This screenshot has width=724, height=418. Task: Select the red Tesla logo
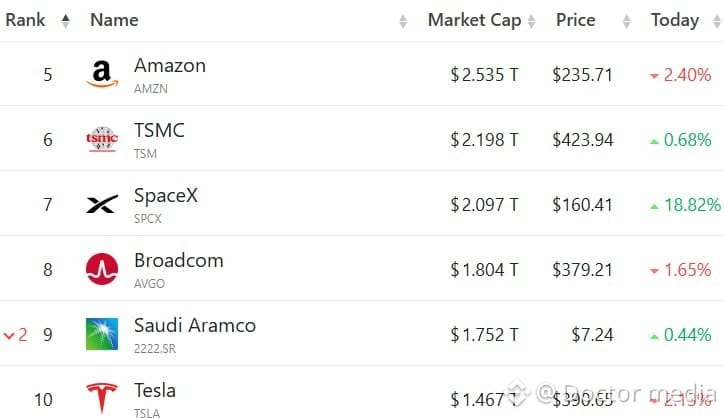102,397
